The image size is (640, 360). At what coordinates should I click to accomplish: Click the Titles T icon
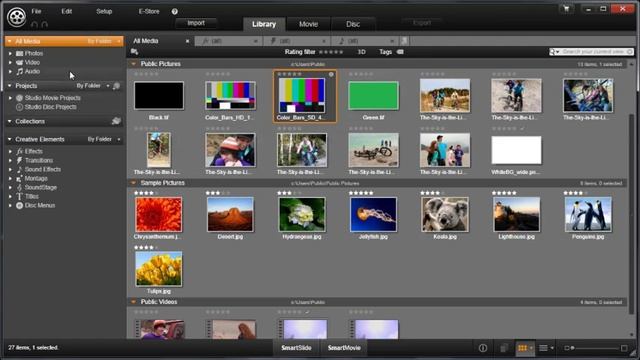tap(19, 196)
